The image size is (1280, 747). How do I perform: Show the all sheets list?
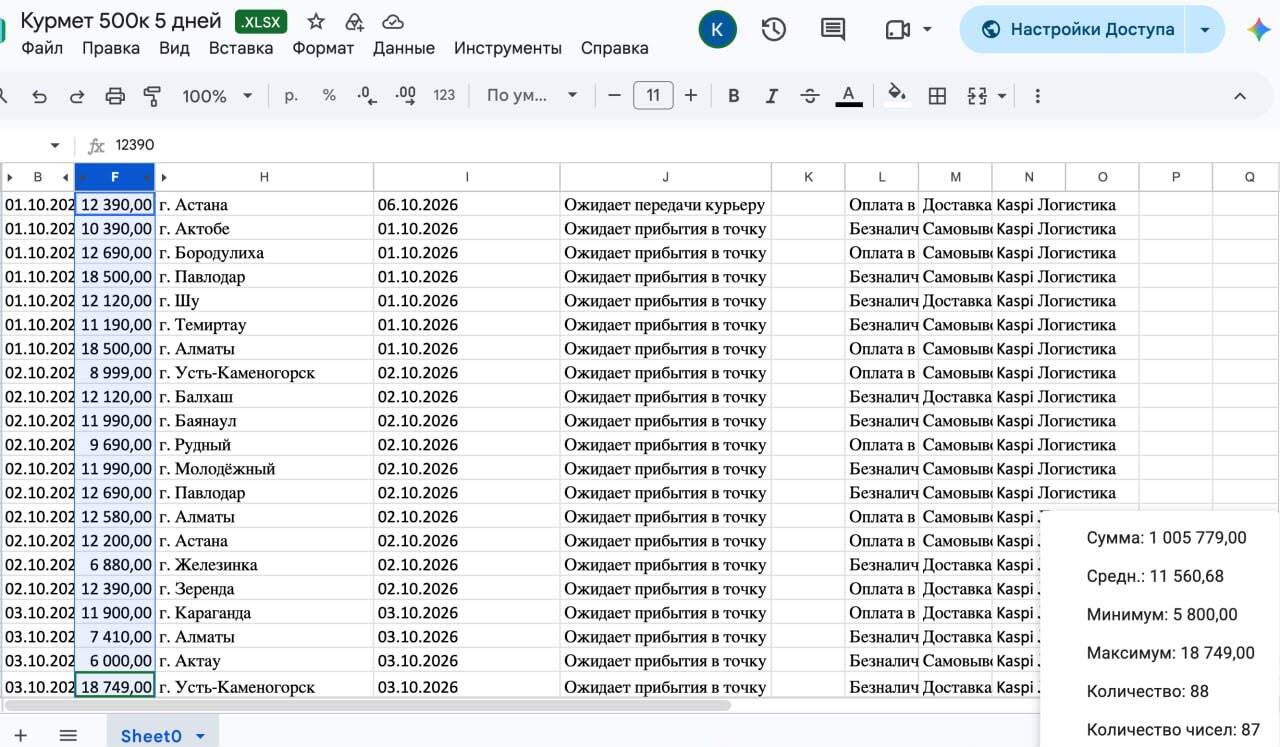[68, 735]
